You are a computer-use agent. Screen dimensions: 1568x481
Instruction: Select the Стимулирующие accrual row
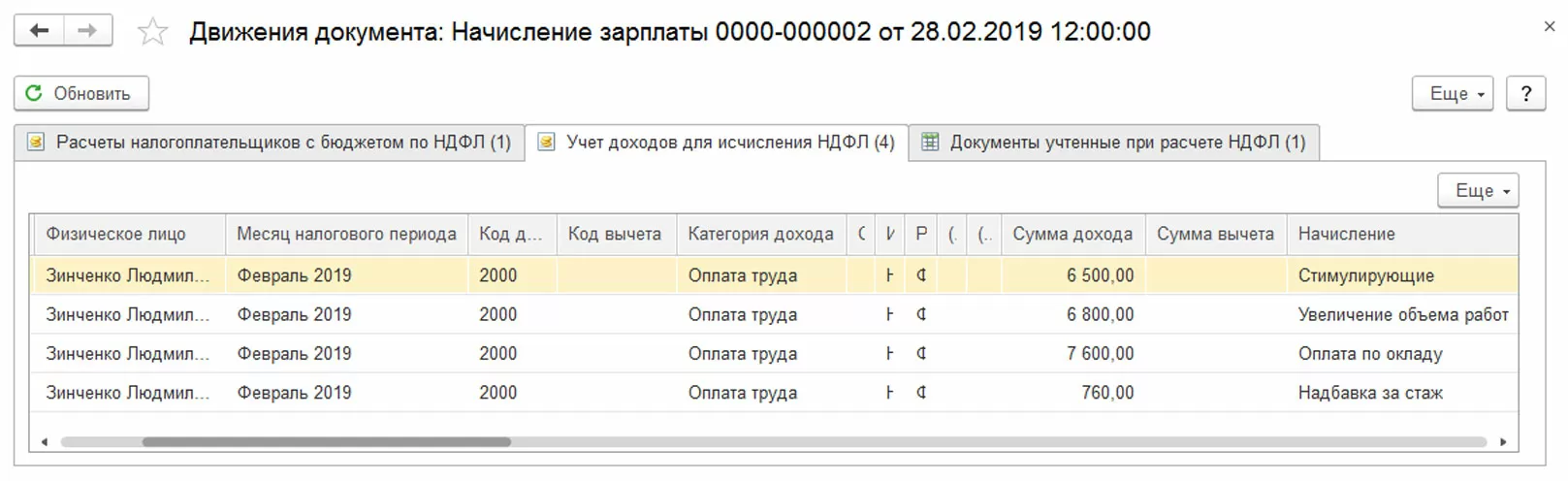(x=1365, y=275)
